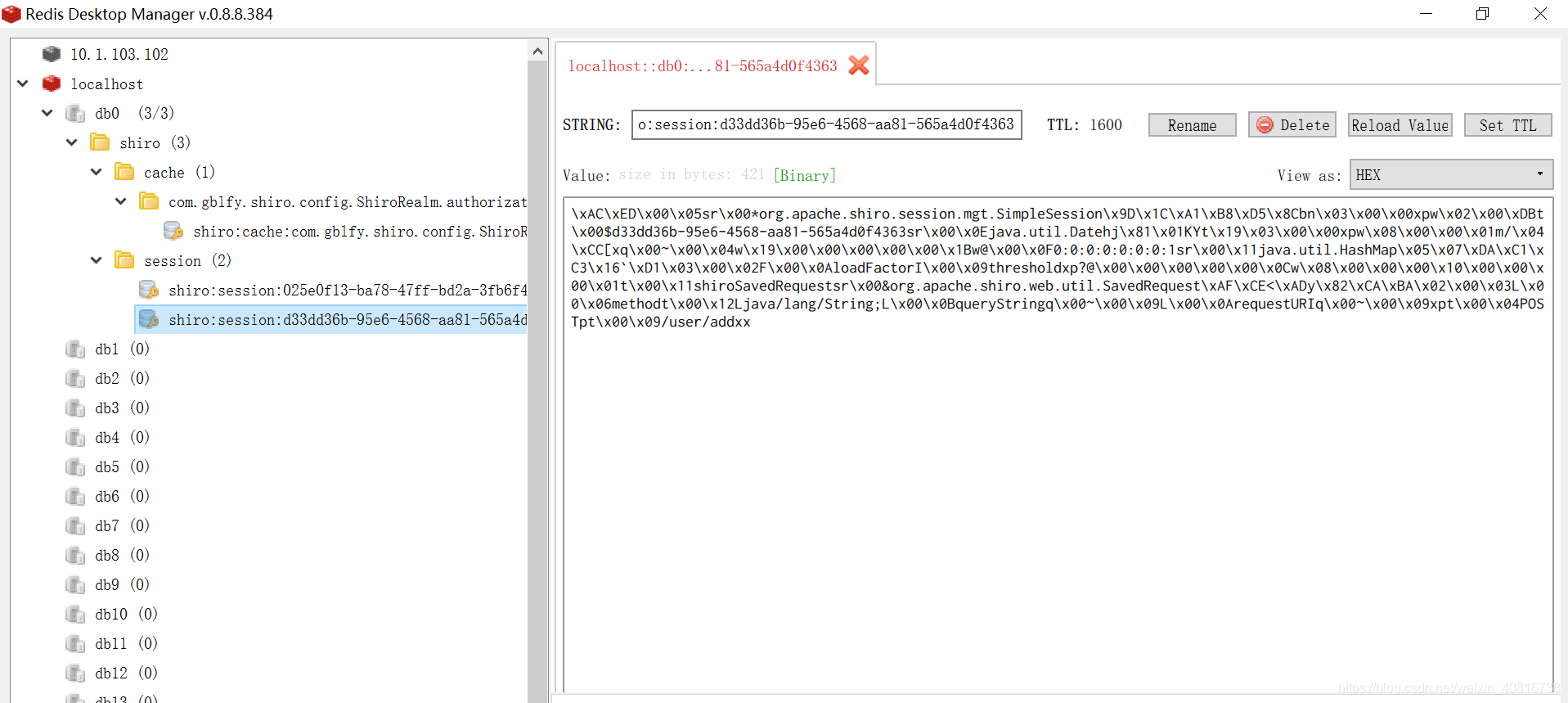
Task: Click the TTL value 1600
Action: click(x=1106, y=124)
